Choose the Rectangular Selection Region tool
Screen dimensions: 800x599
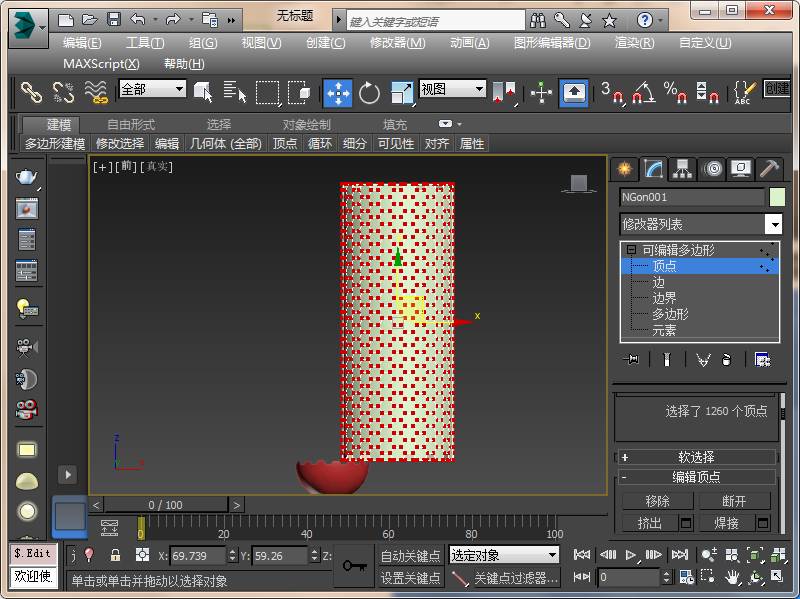tap(267, 93)
